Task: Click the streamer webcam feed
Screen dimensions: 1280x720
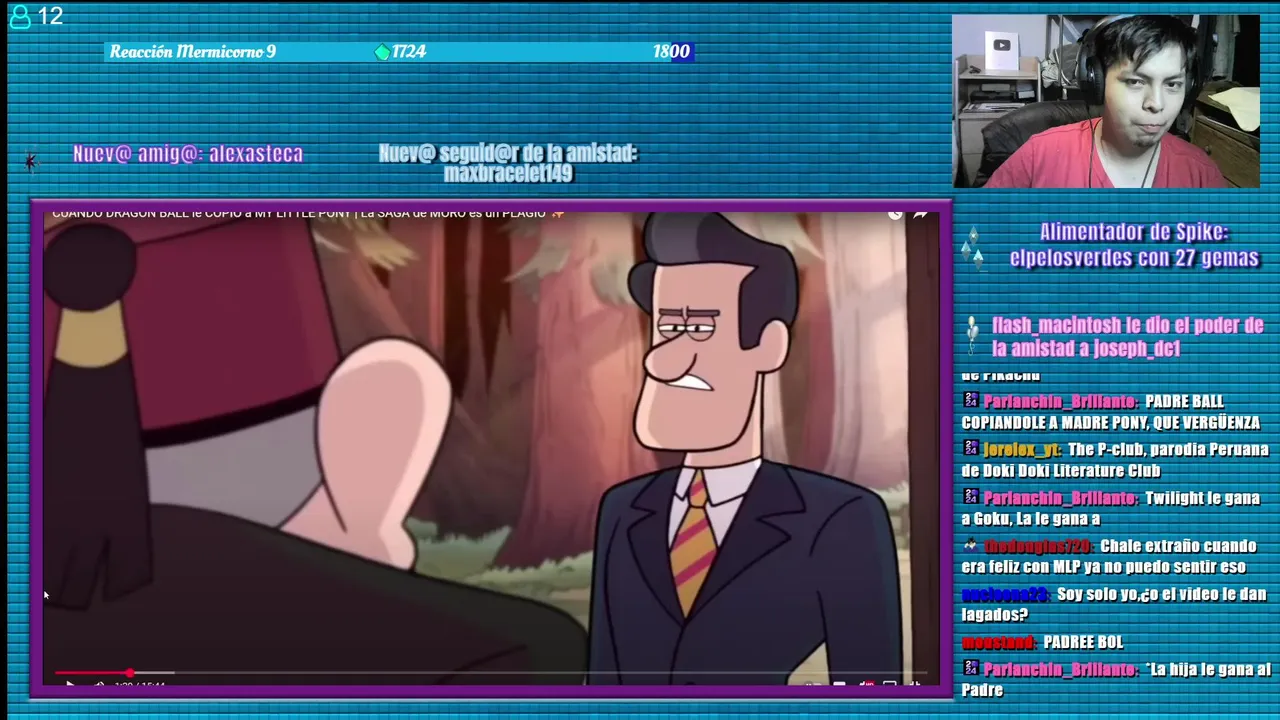Action: click(1106, 101)
